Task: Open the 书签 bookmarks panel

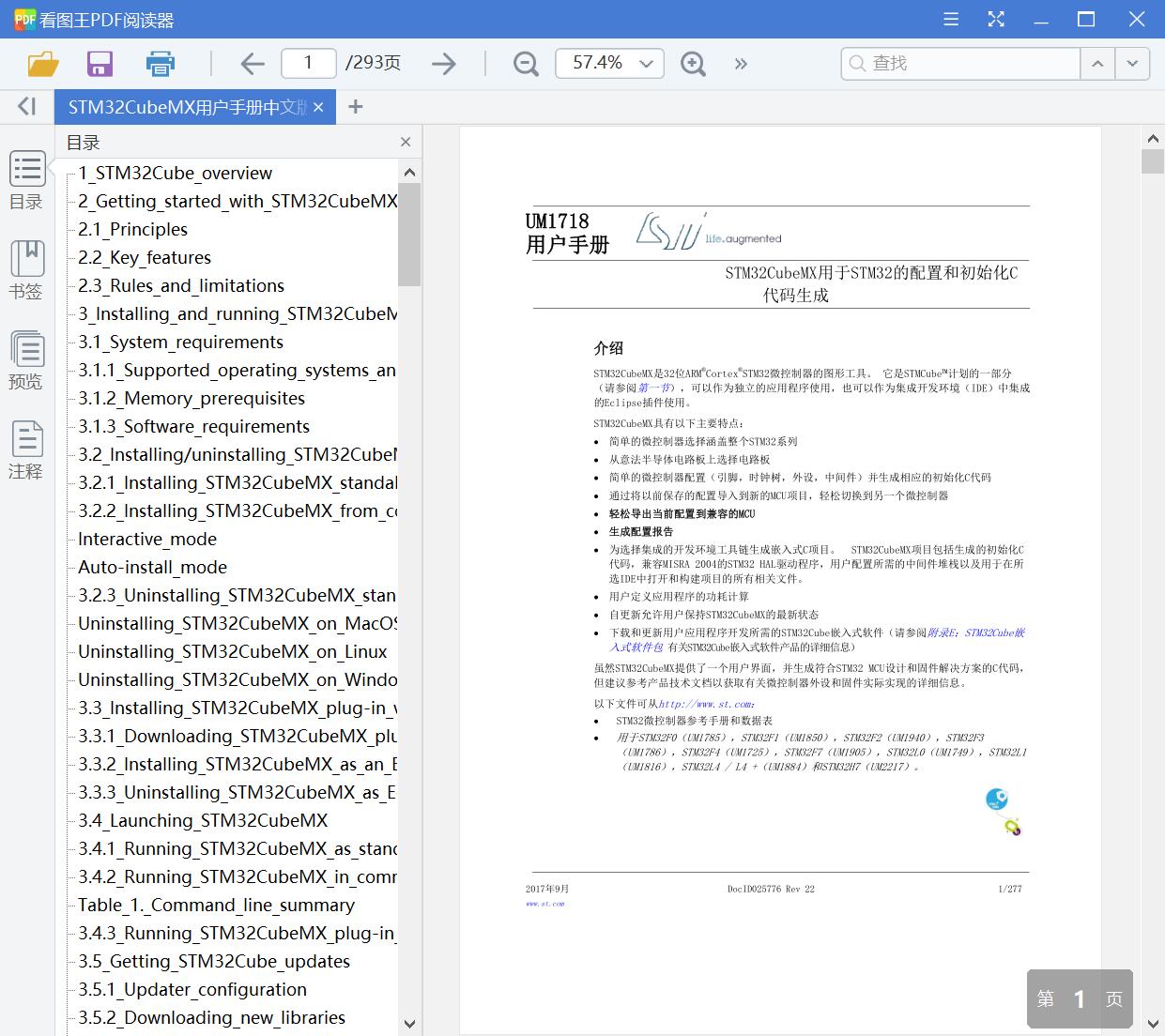Action: pyautogui.click(x=27, y=270)
